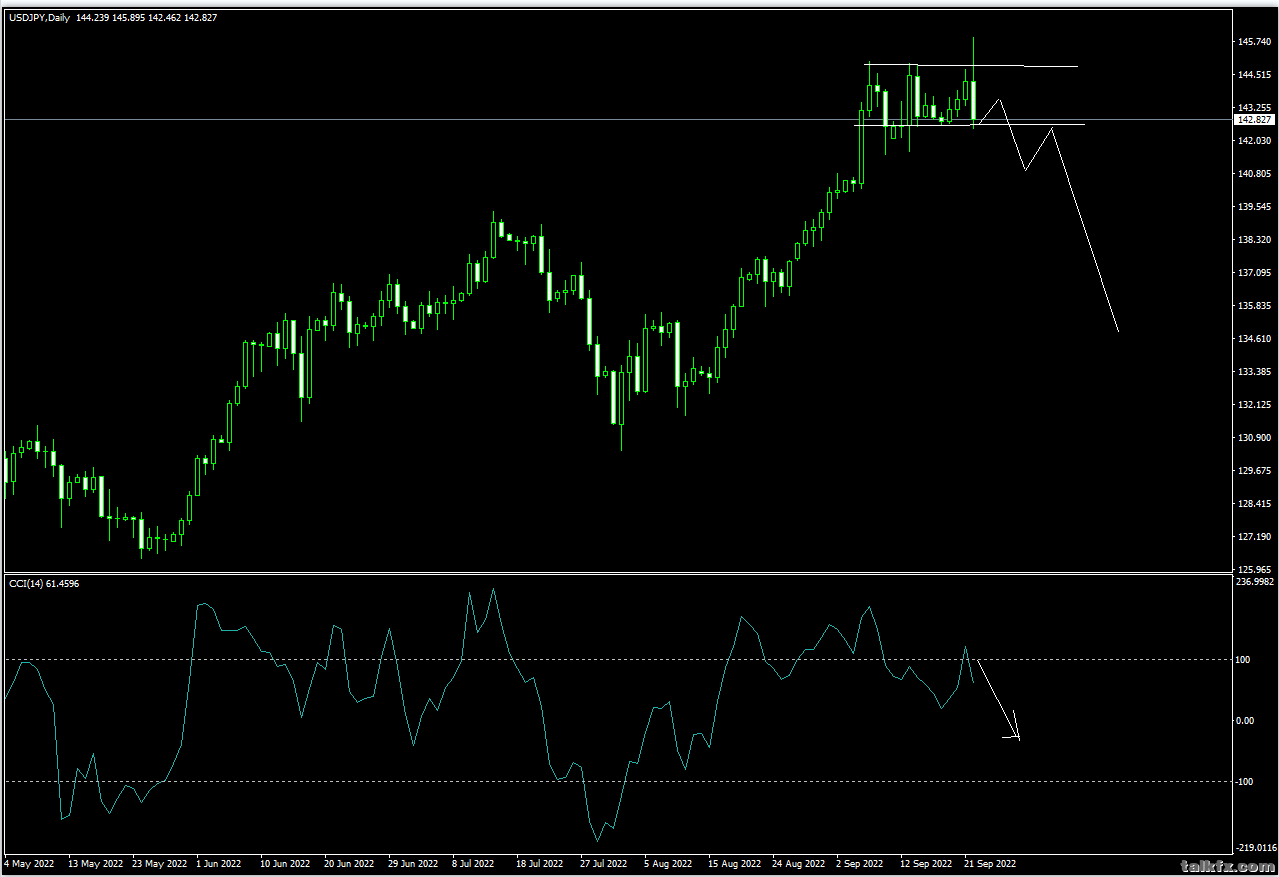Viewport: 1279px width, 877px height.
Task: Click the 129.675 price axis label
Action: click(x=1254, y=471)
